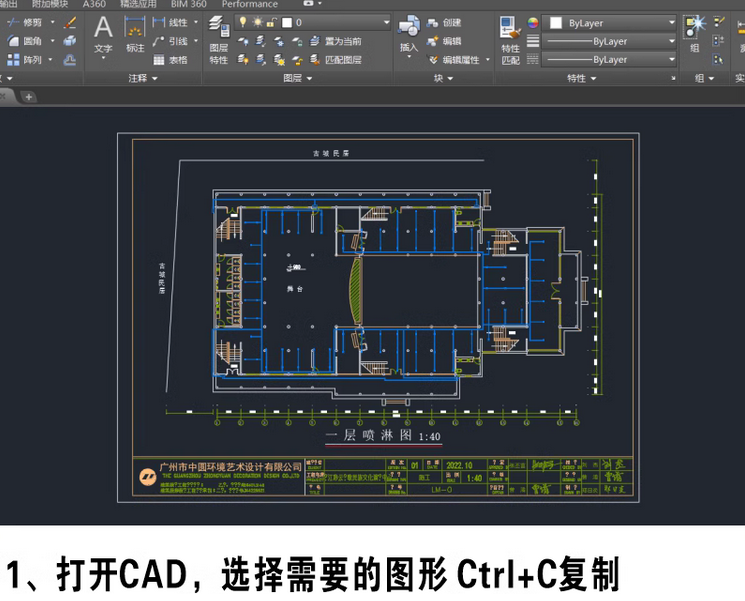Click the Erase pencil-eraser icon
The image size is (745, 601).
point(70,22)
